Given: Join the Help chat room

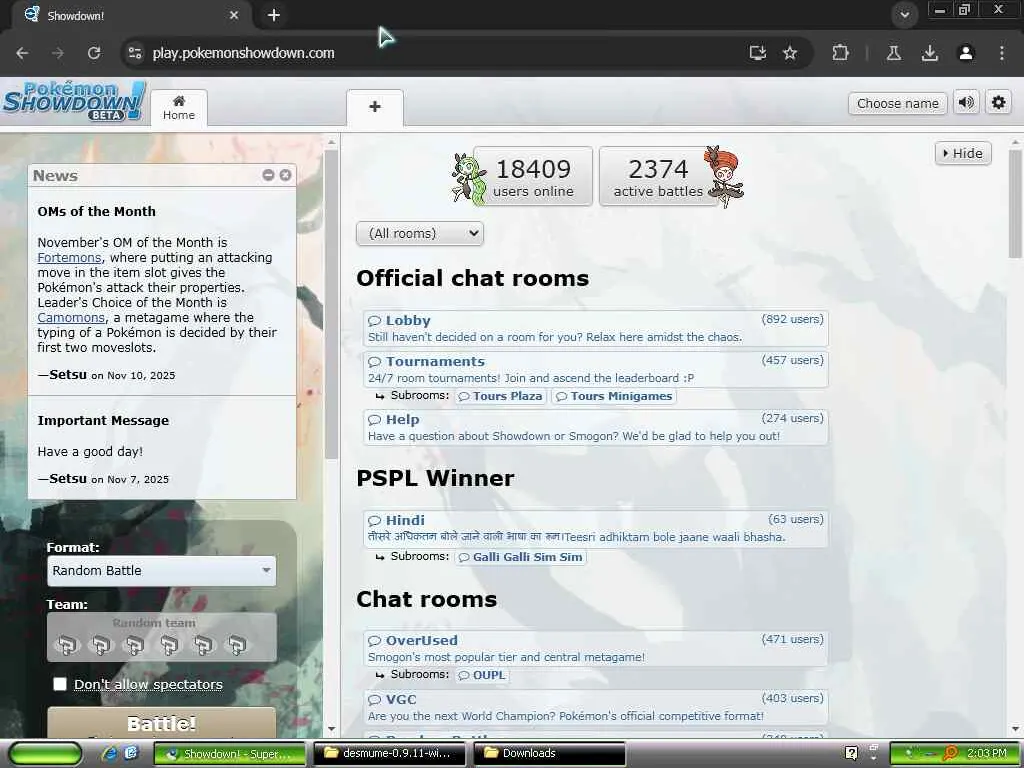Looking at the screenshot, I should pos(596,428).
